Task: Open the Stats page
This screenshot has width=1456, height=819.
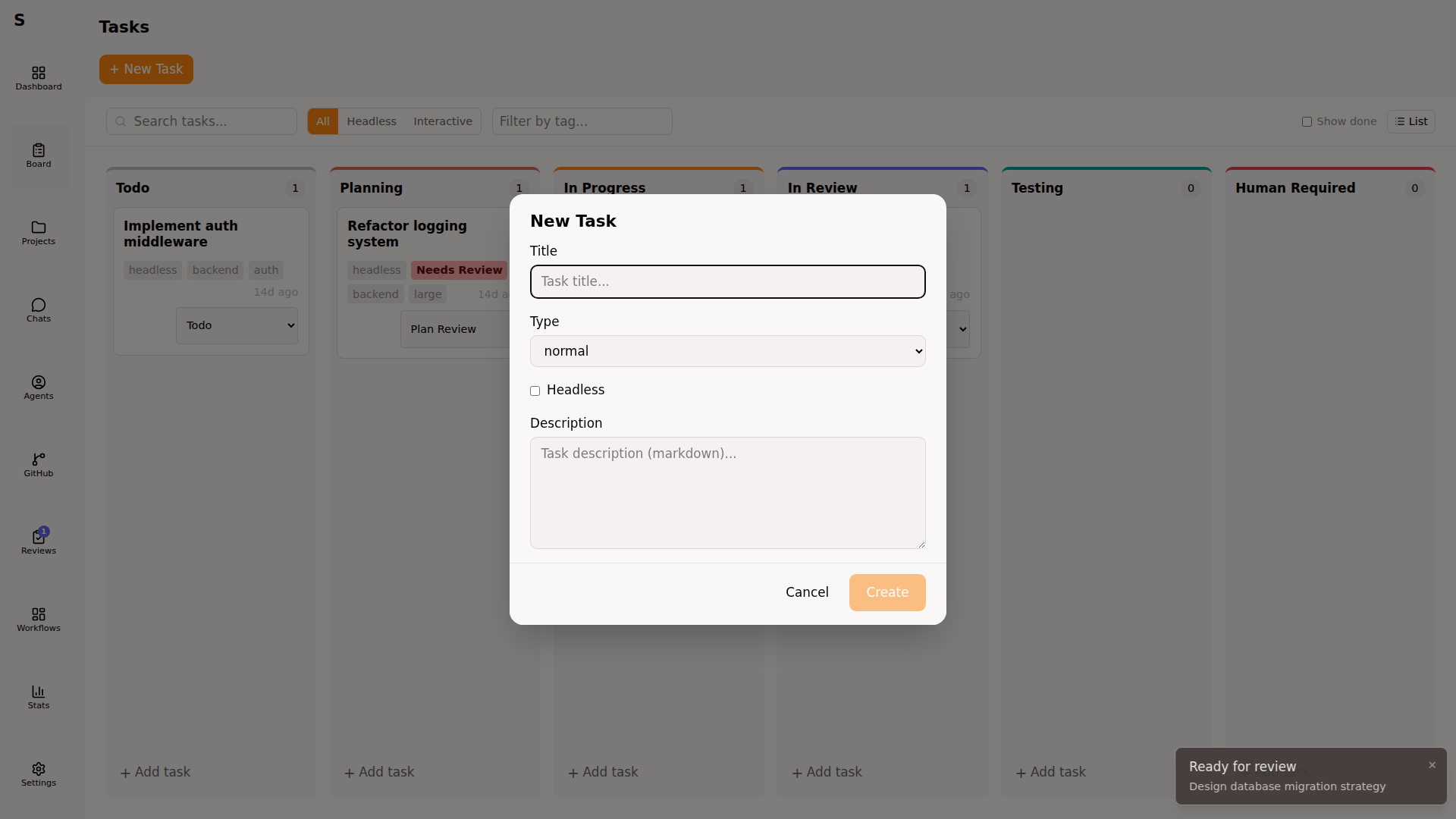Action: (x=38, y=697)
